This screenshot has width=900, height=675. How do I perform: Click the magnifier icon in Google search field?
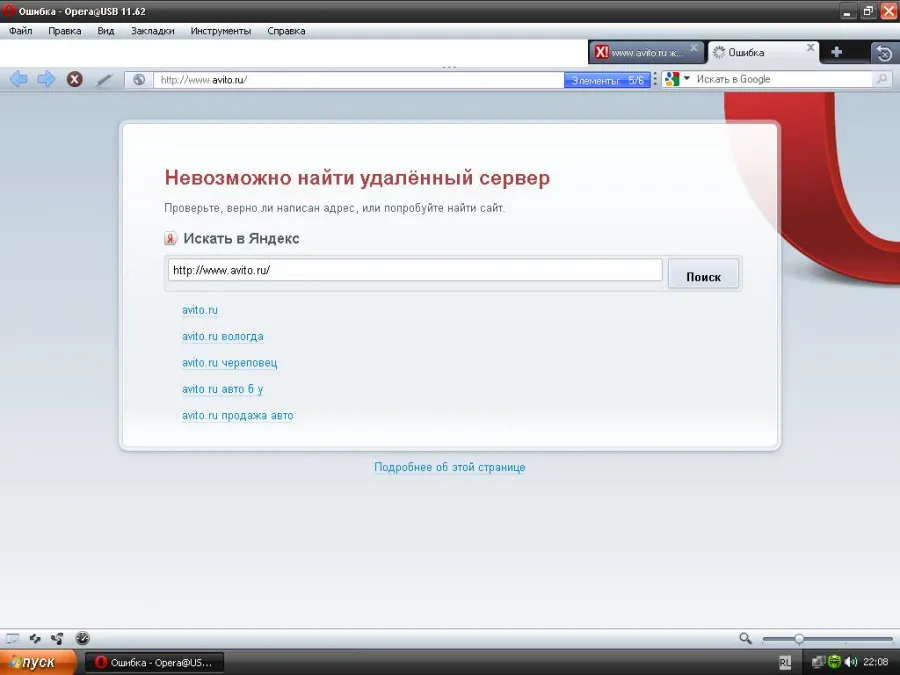click(x=882, y=79)
